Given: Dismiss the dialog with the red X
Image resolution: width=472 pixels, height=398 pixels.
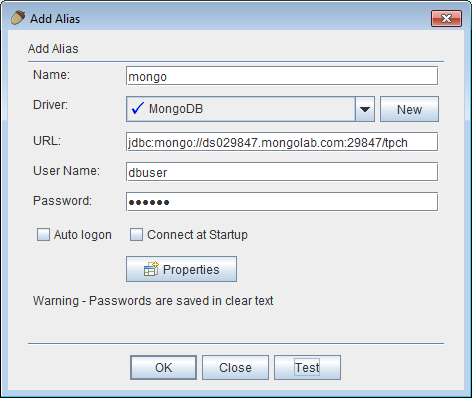Looking at the screenshot, I should pos(446,18).
